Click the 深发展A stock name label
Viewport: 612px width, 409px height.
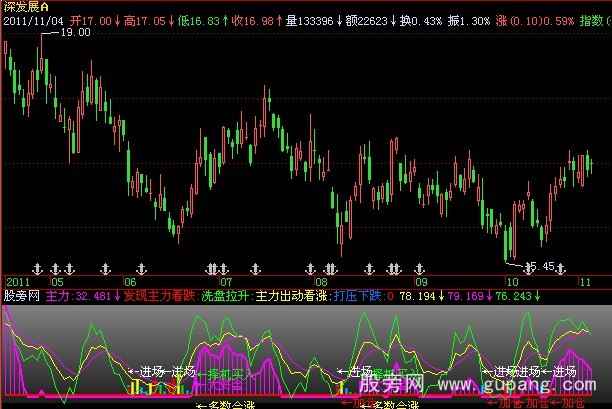(24, 7)
